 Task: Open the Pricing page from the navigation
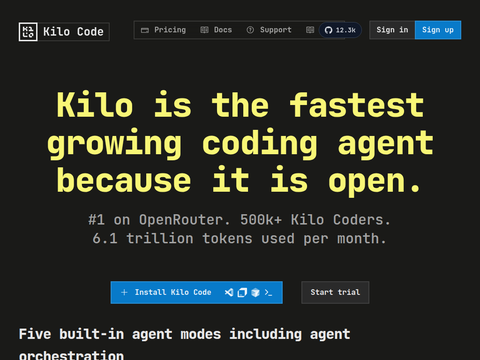pyautogui.click(x=163, y=30)
